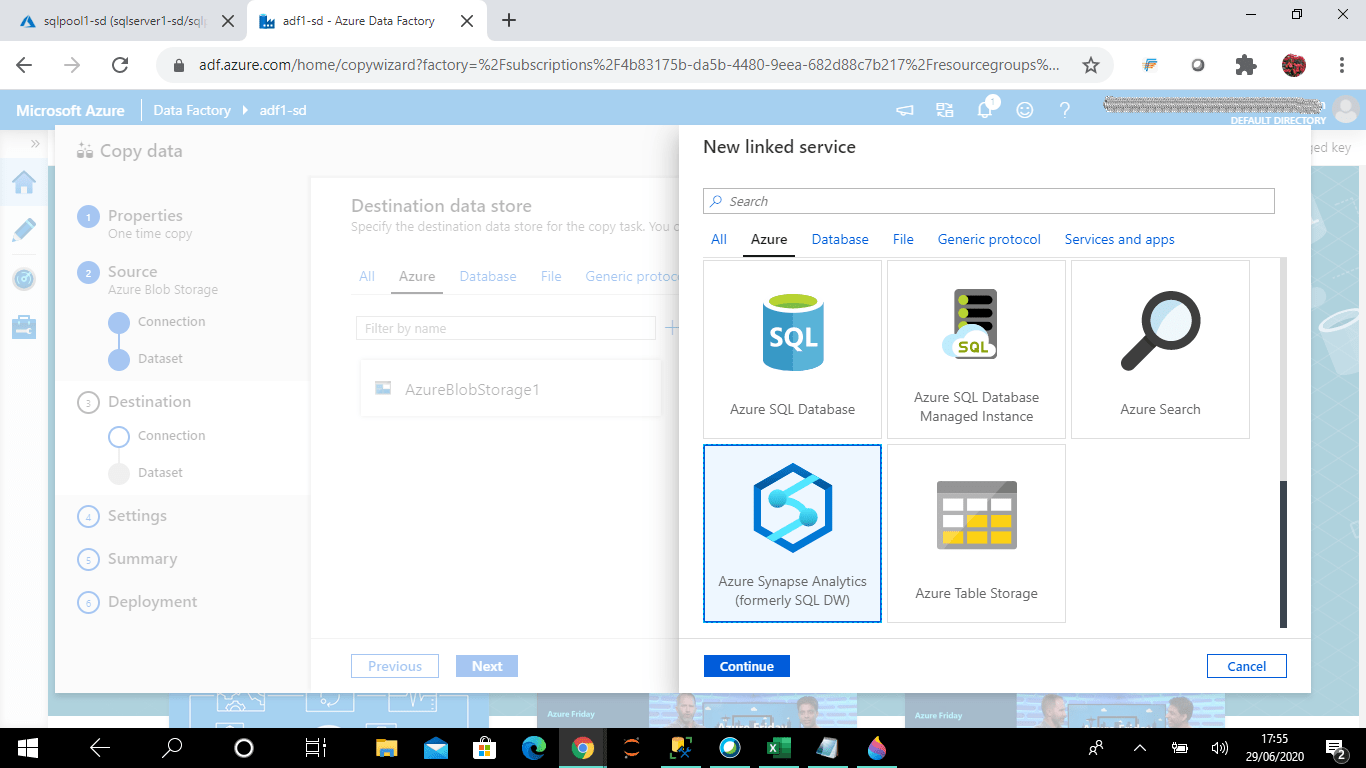This screenshot has height=768, width=1366.
Task: Open the volume control in system tray
Action: 1219,747
